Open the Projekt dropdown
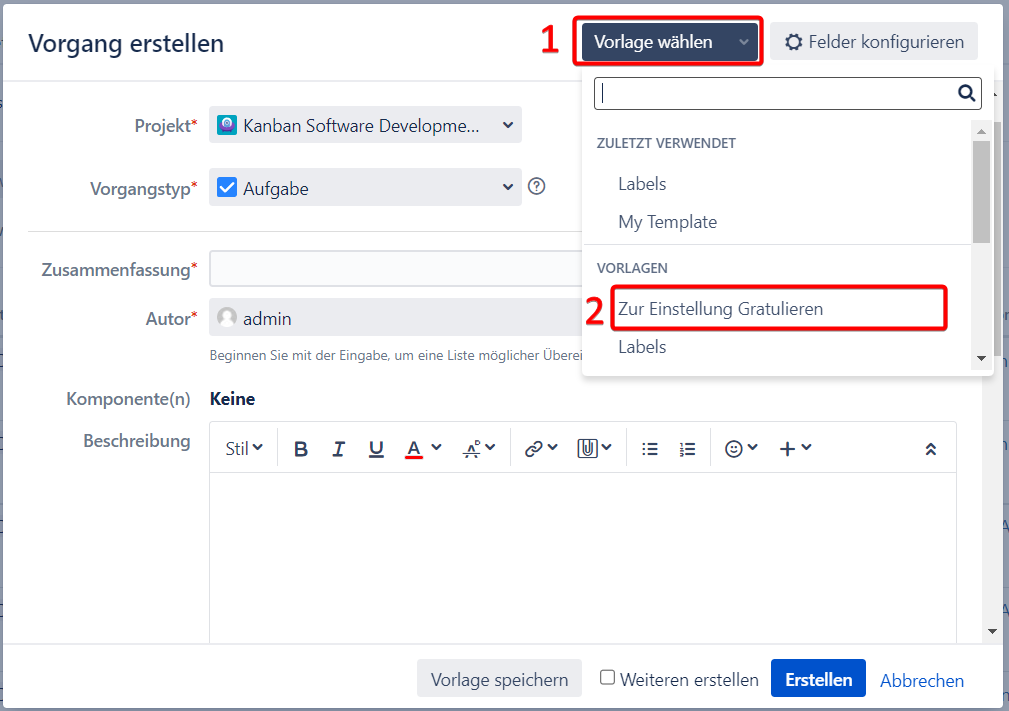1009x711 pixels. pos(365,125)
